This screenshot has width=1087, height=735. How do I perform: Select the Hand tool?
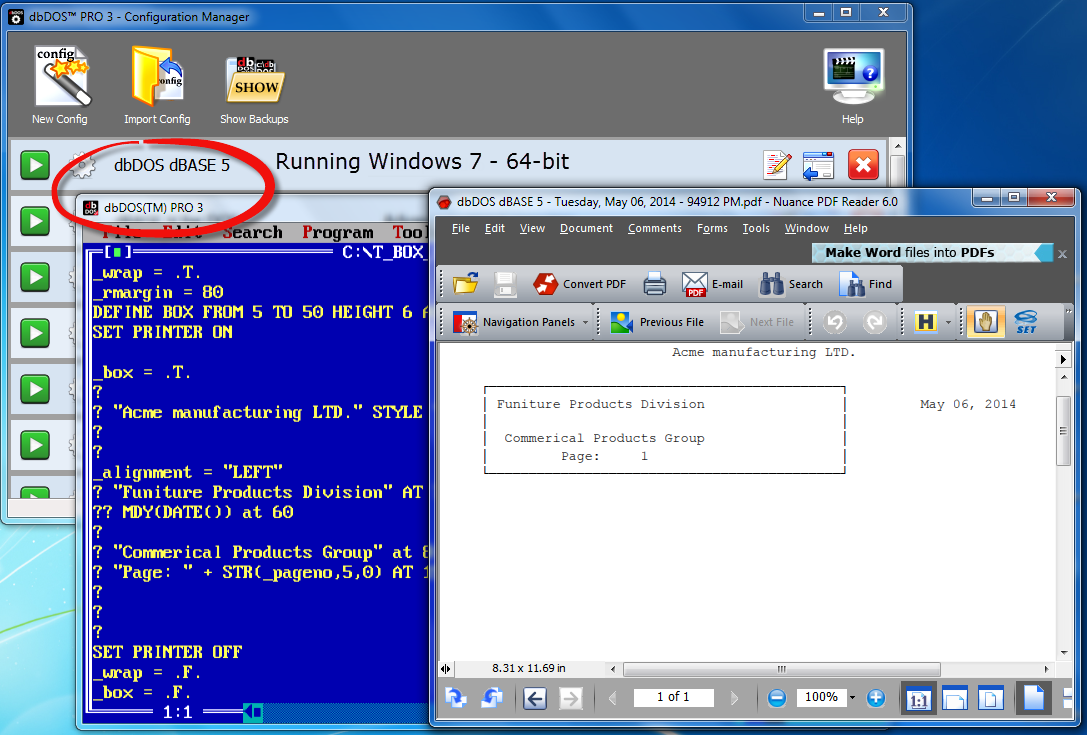click(985, 322)
